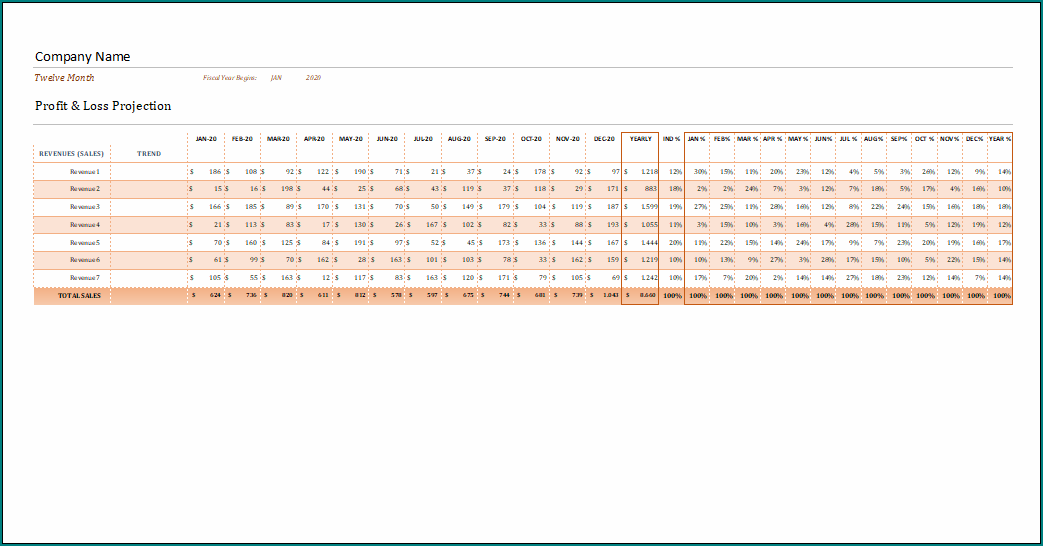Select the Revenue 2 row label
Screen dimensions: 1043x546
(x=85, y=189)
